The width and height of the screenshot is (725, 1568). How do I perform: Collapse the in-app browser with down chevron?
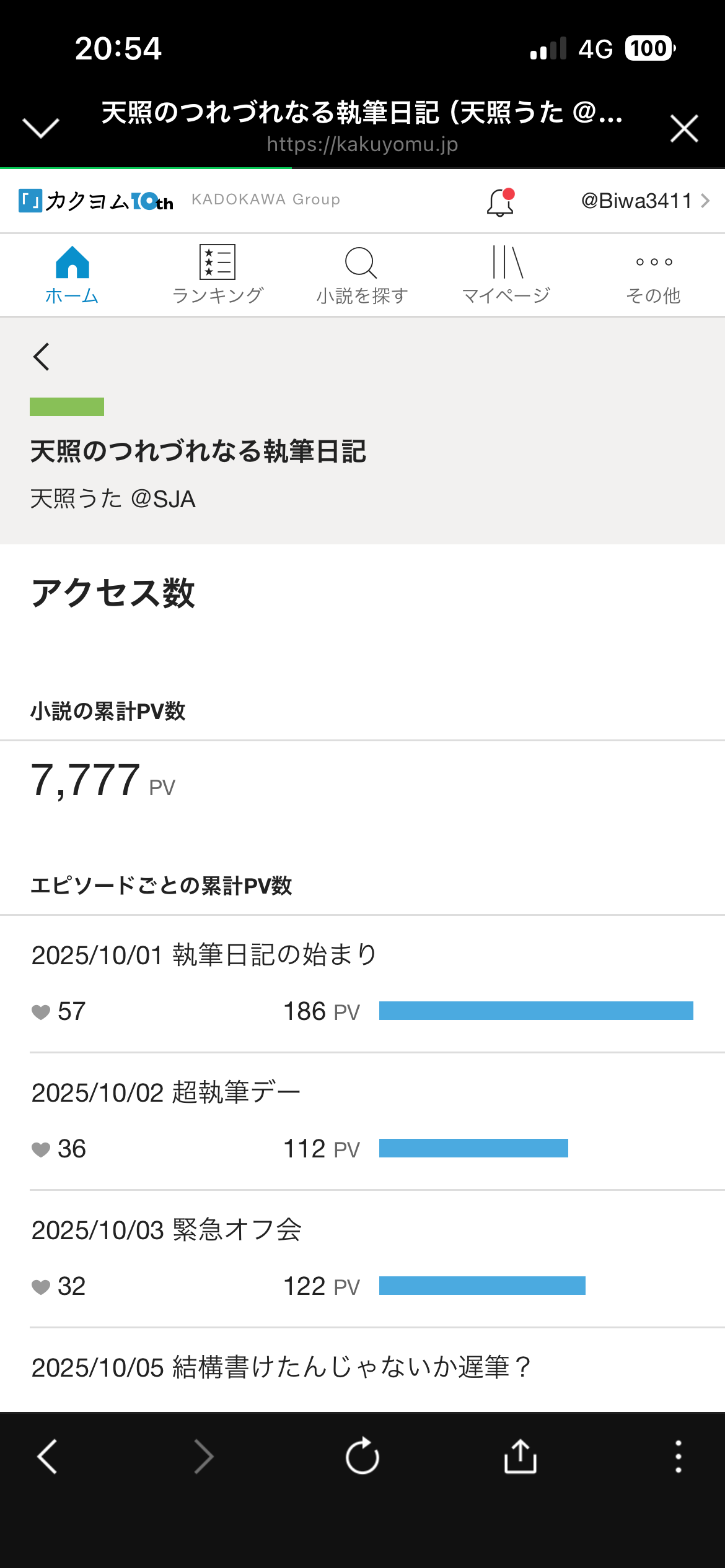point(41,128)
